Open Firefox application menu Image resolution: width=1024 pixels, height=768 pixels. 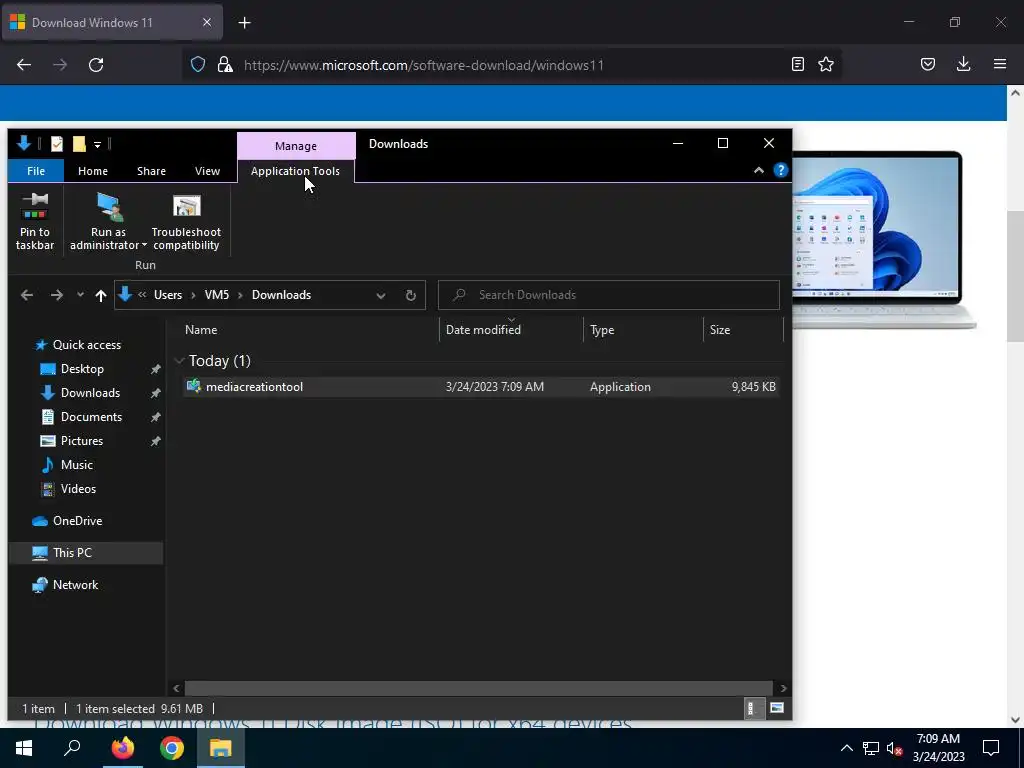point(1000,64)
